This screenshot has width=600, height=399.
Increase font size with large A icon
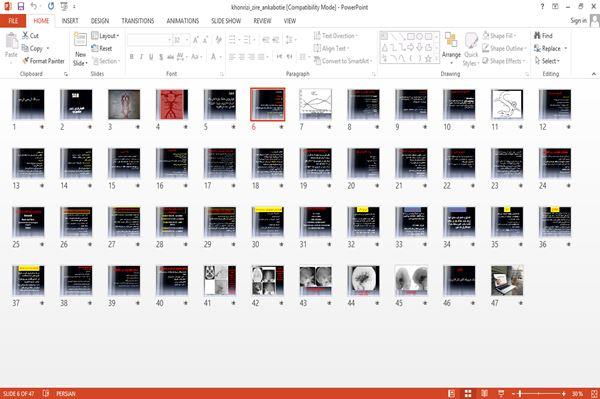click(196, 40)
